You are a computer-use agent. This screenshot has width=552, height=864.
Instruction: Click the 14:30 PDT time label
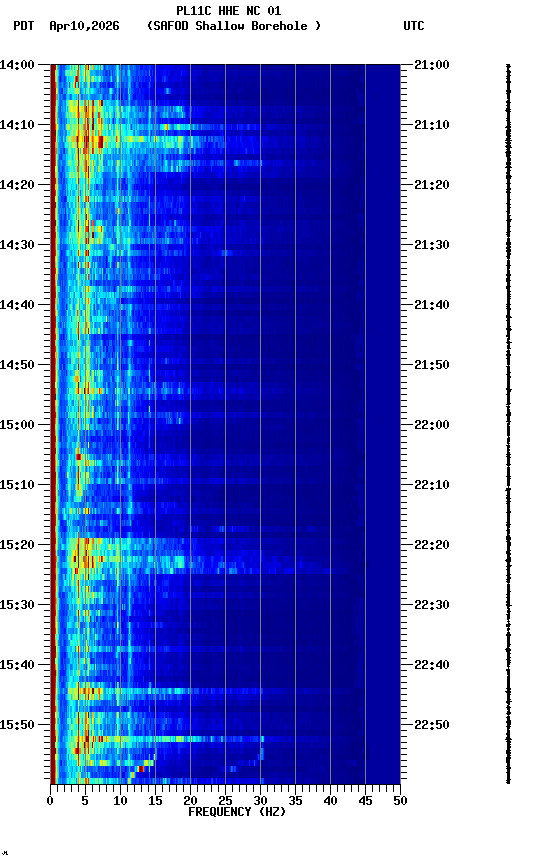[17, 245]
